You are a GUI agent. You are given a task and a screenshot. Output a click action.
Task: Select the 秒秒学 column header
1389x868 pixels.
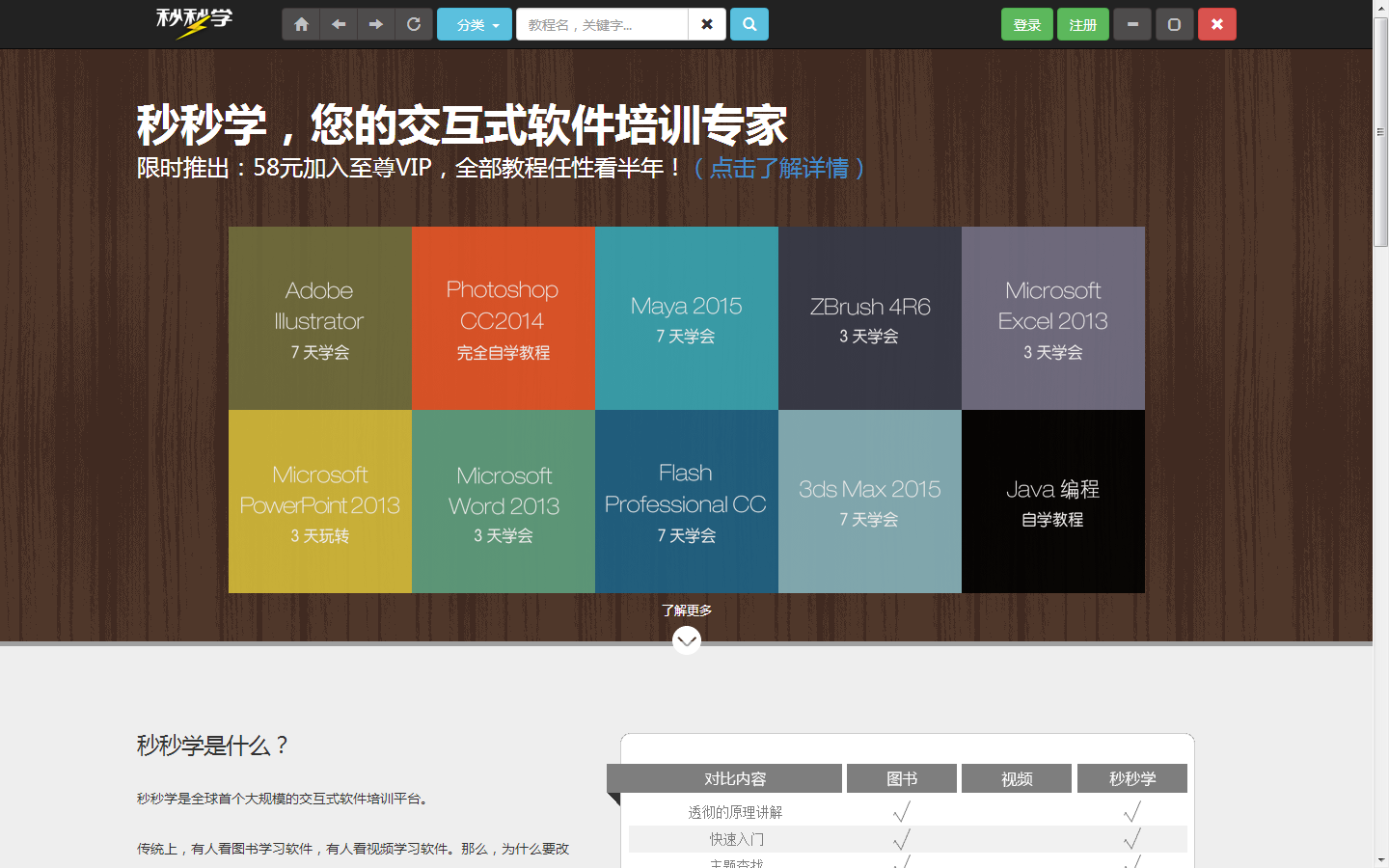(1131, 778)
